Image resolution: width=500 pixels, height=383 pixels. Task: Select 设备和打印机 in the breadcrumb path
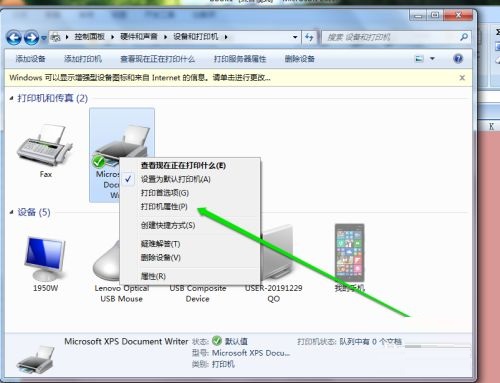click(x=195, y=37)
